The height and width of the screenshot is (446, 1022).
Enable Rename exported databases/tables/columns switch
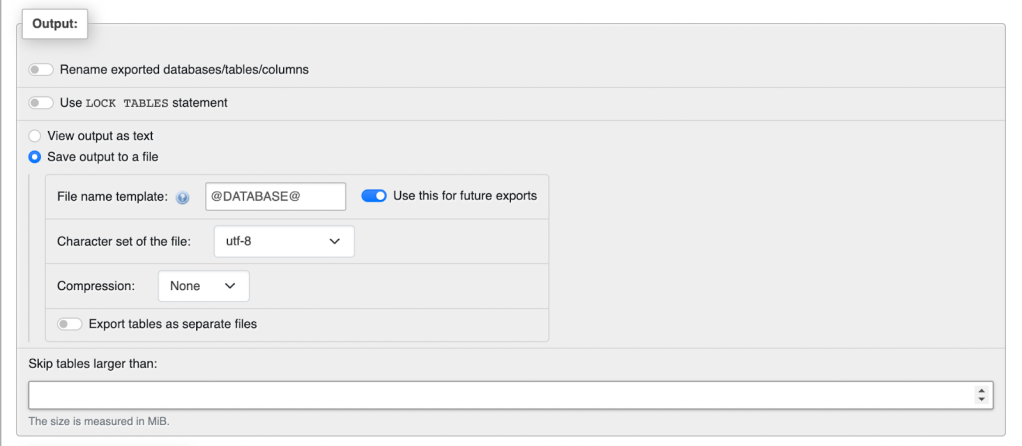click(x=41, y=70)
